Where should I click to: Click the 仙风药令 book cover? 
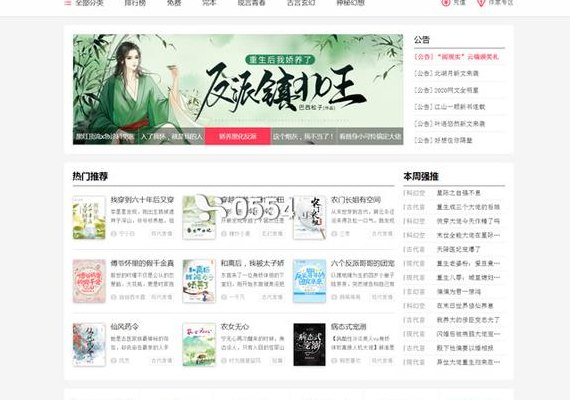pyautogui.click(x=89, y=345)
